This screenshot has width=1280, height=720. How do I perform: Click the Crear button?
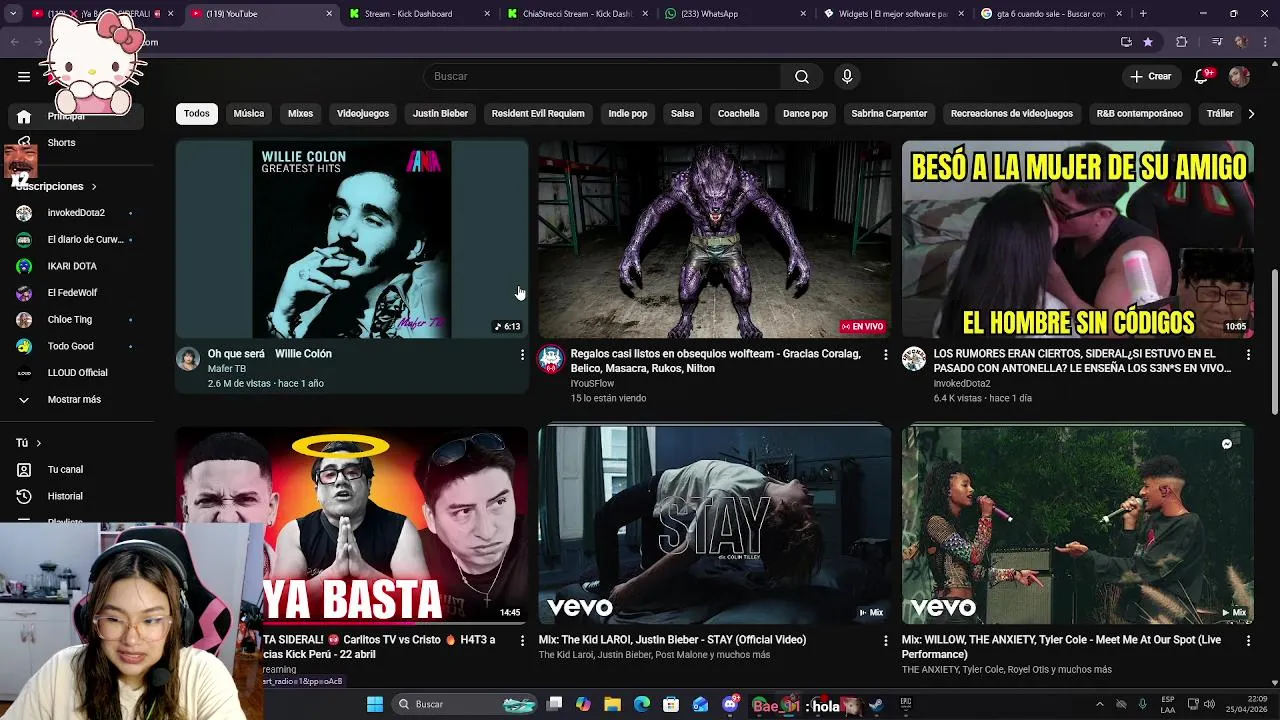click(x=1150, y=76)
